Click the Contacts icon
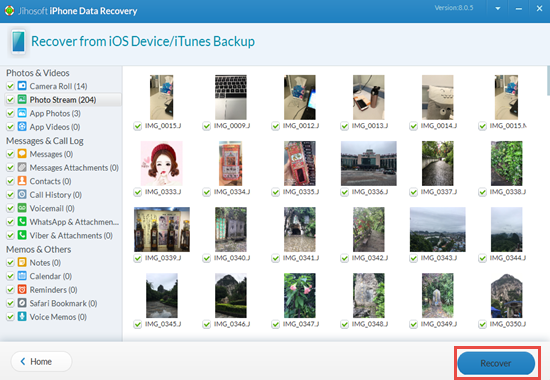The width and height of the screenshot is (550, 380). click(x=22, y=181)
